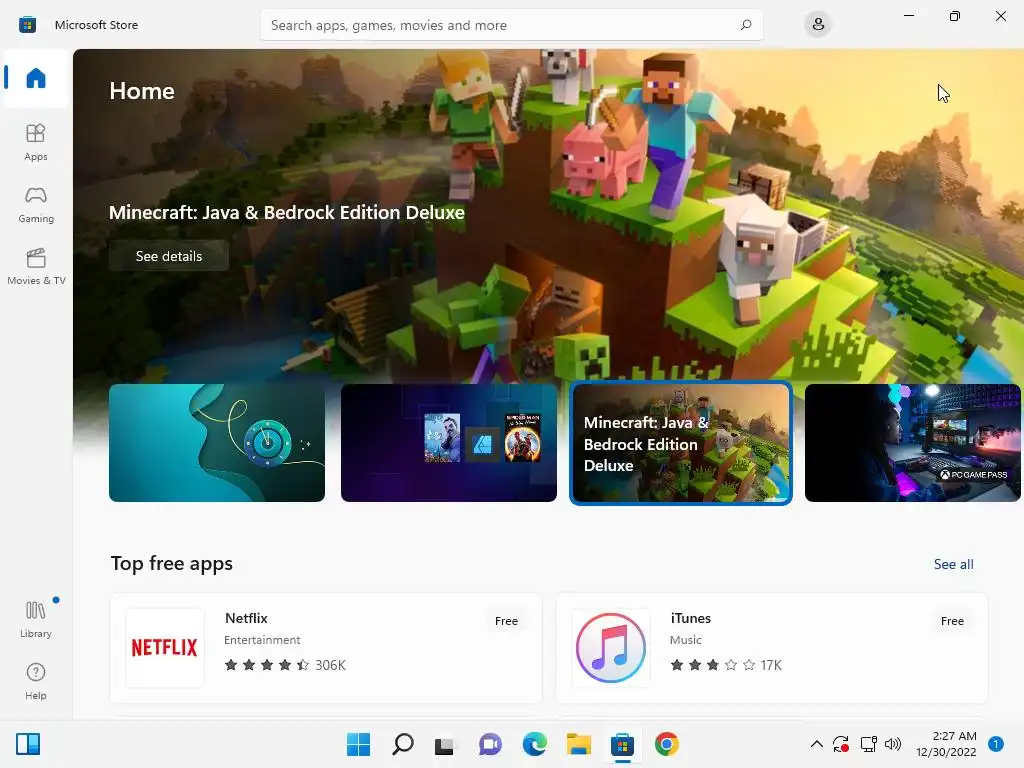This screenshot has height=768, width=1024.
Task: Click Microsoft Store taskbar icon
Action: click(622, 744)
